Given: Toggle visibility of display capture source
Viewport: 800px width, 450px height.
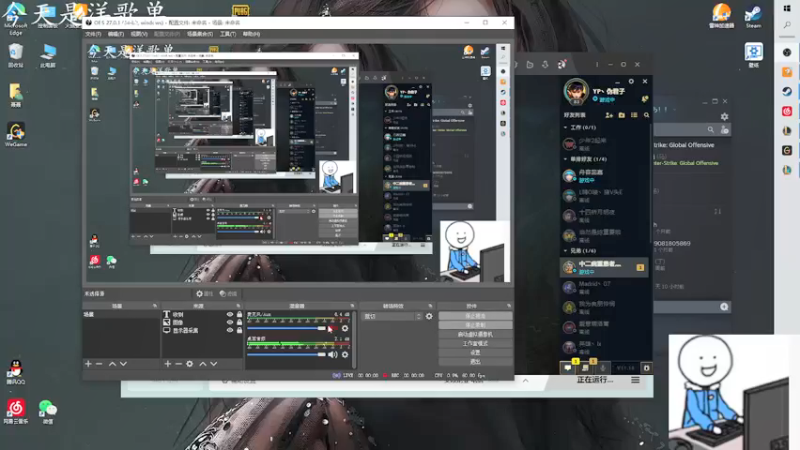Looking at the screenshot, I should click(x=230, y=330).
